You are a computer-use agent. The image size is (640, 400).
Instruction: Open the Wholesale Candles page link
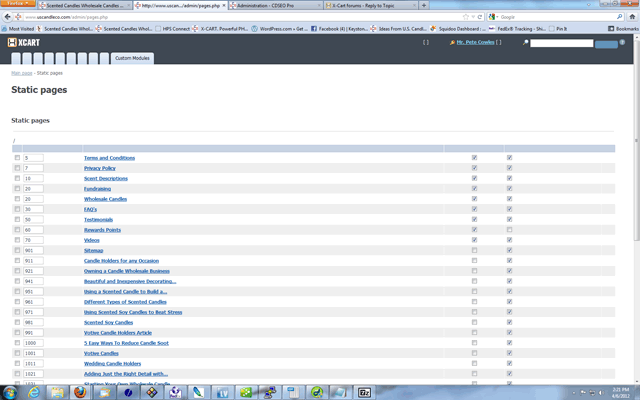[105, 199]
